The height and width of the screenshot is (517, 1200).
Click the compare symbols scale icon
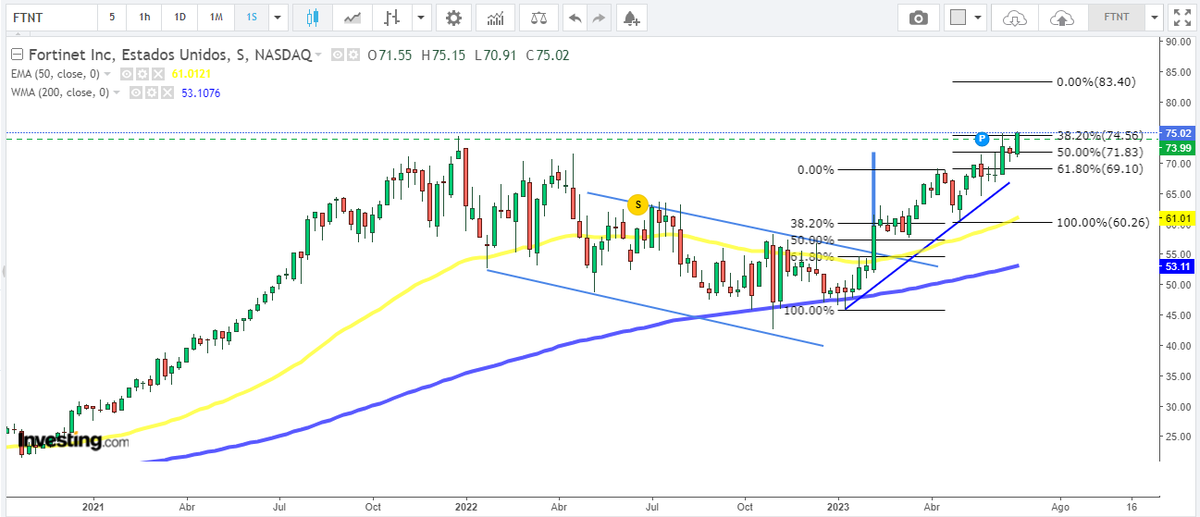[x=539, y=17]
